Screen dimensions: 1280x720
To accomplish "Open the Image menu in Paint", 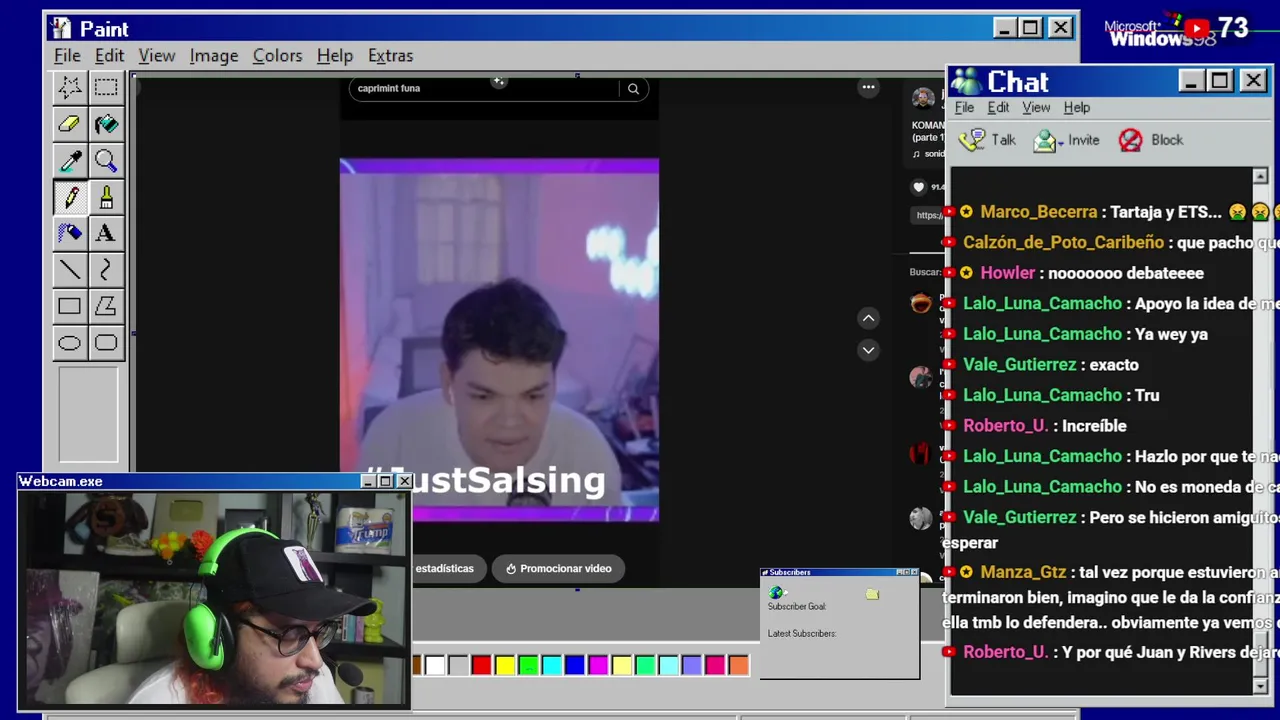I will [x=214, y=55].
